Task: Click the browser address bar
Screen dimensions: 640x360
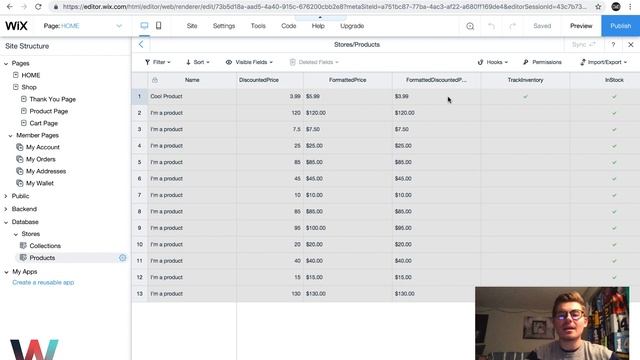Action: pyautogui.click(x=324, y=7)
